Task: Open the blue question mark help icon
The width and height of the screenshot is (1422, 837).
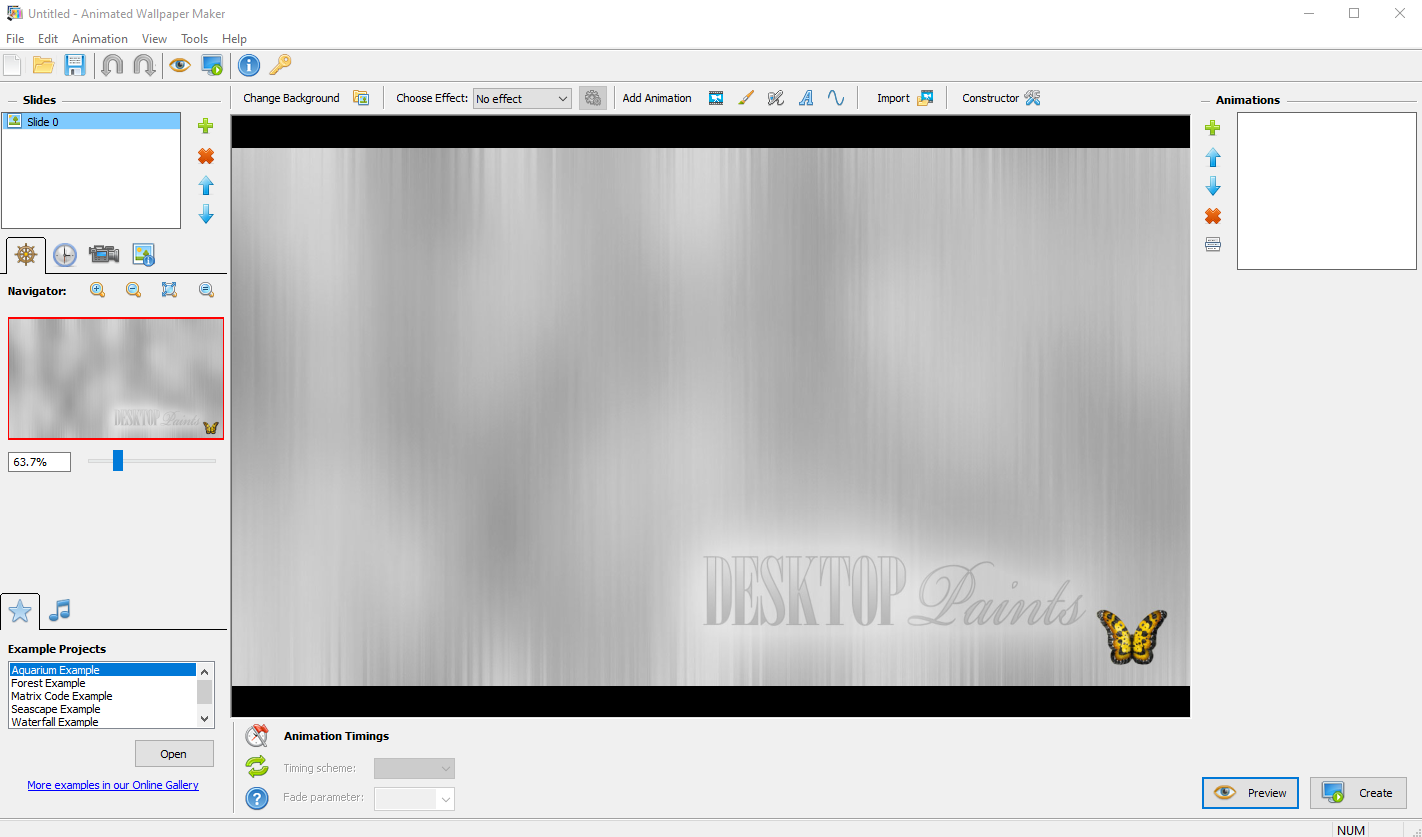Action: [257, 798]
